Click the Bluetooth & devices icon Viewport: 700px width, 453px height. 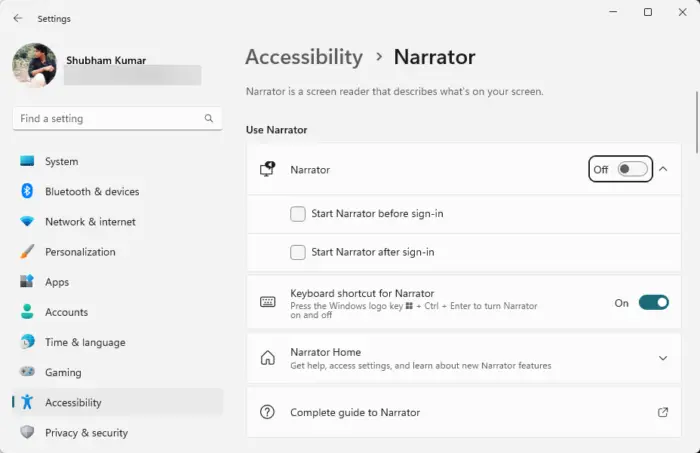[27, 191]
